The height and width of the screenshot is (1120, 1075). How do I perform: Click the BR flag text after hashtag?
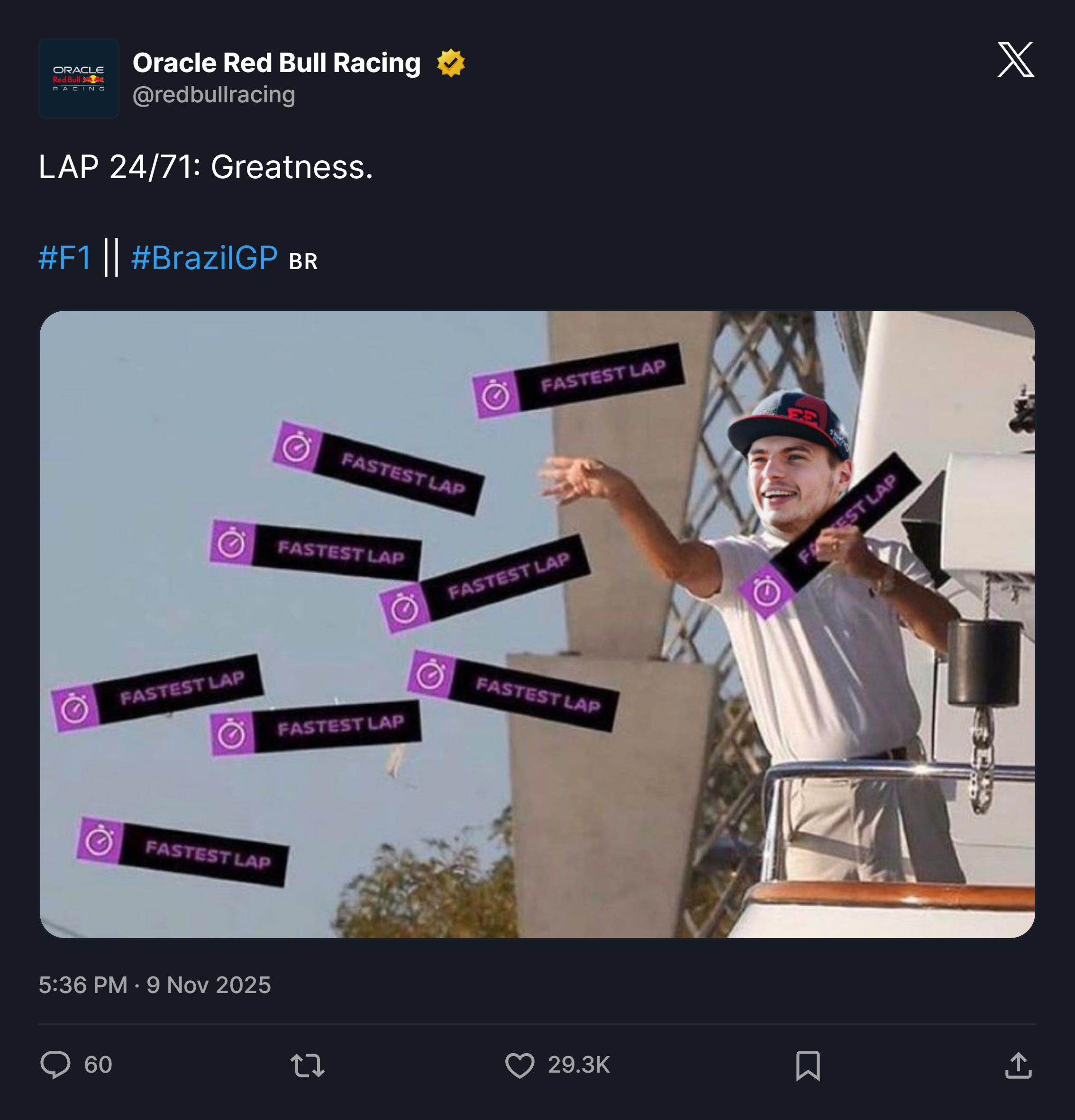(x=303, y=262)
